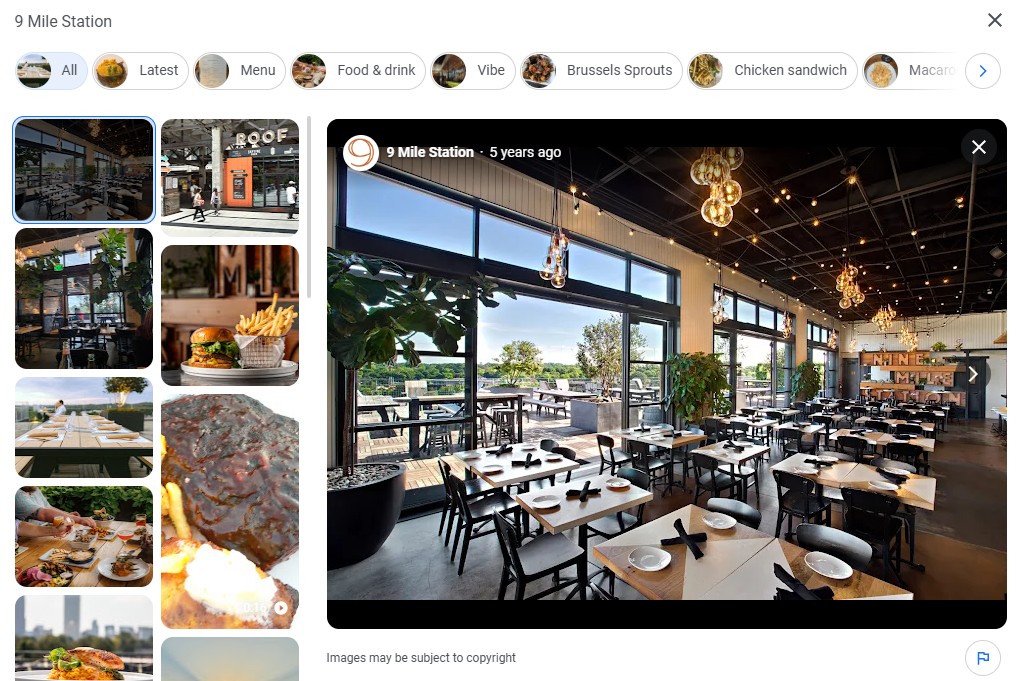Click the thumbnail list scrollbar
The height and width of the screenshot is (681, 1025).
(x=309, y=208)
